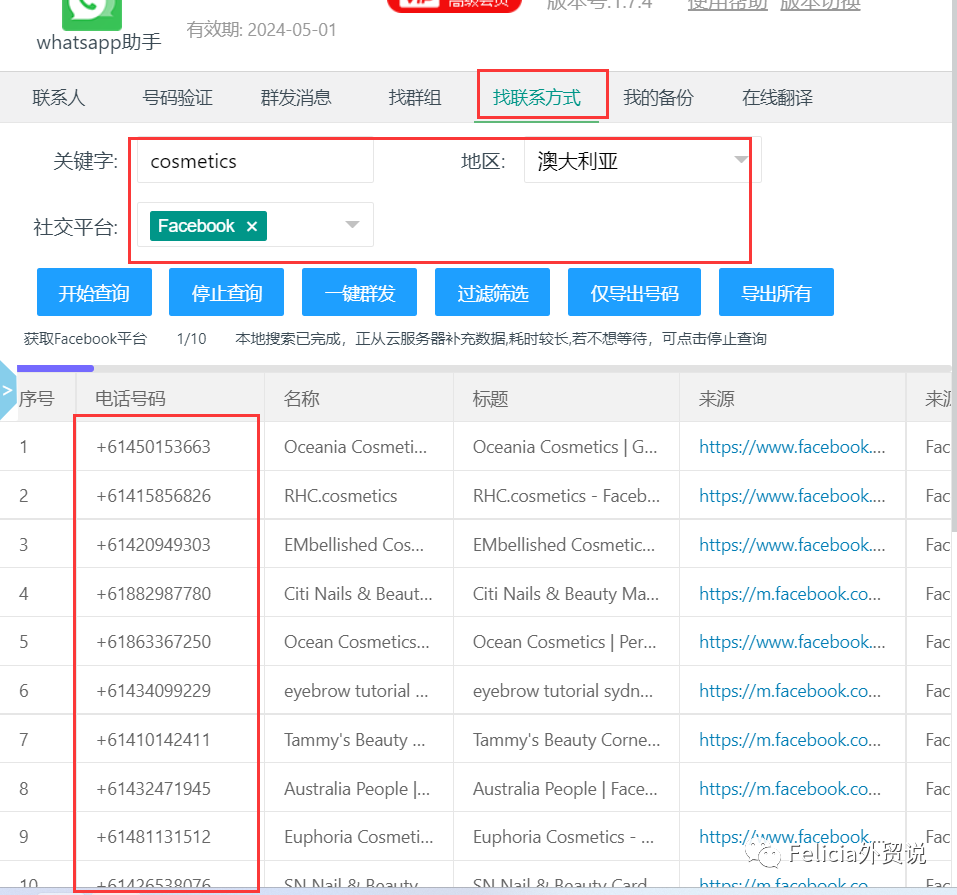Click the 序号 column header

[x=37, y=399]
